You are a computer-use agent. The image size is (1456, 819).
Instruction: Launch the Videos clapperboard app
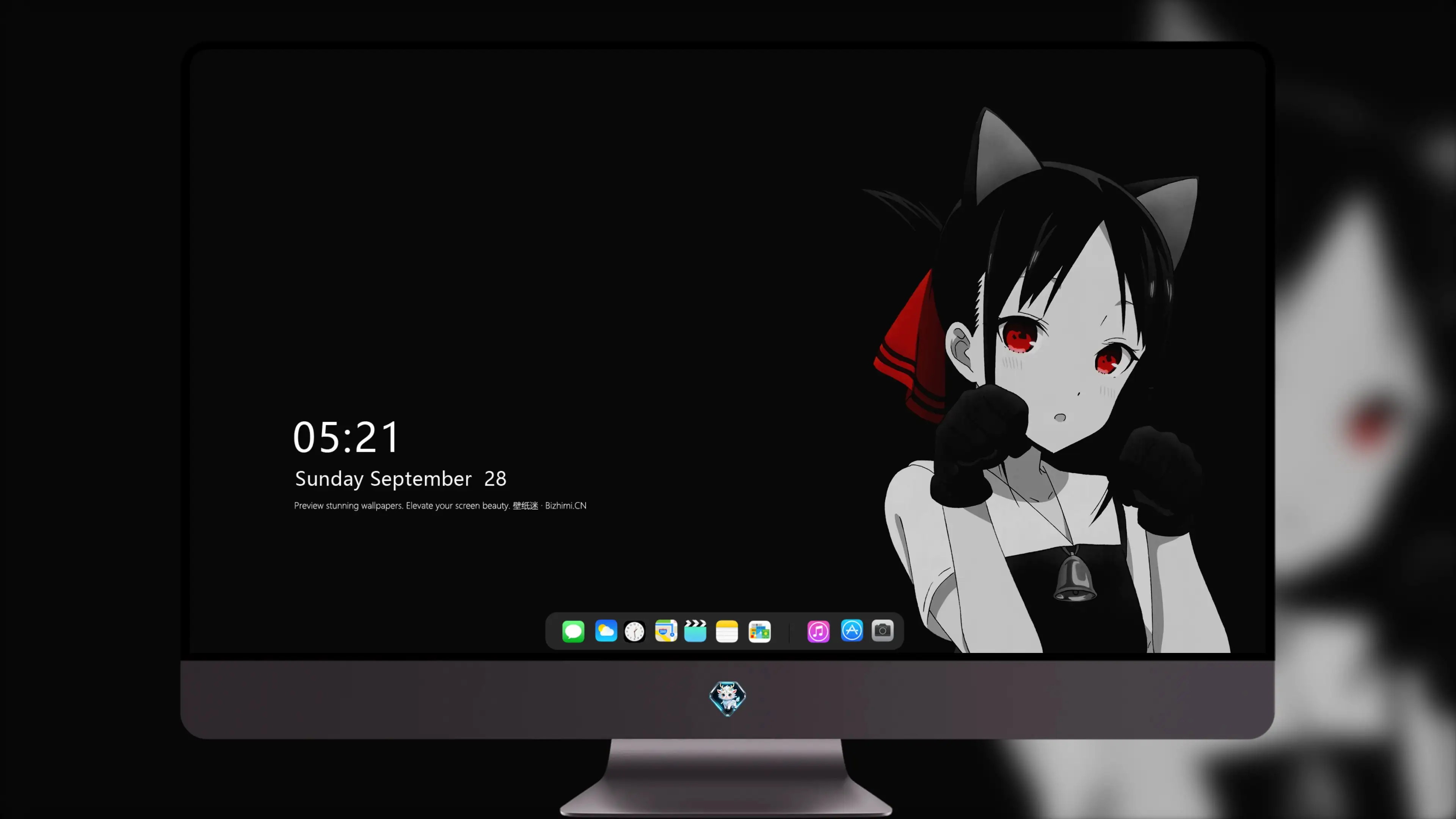pyautogui.click(x=695, y=631)
